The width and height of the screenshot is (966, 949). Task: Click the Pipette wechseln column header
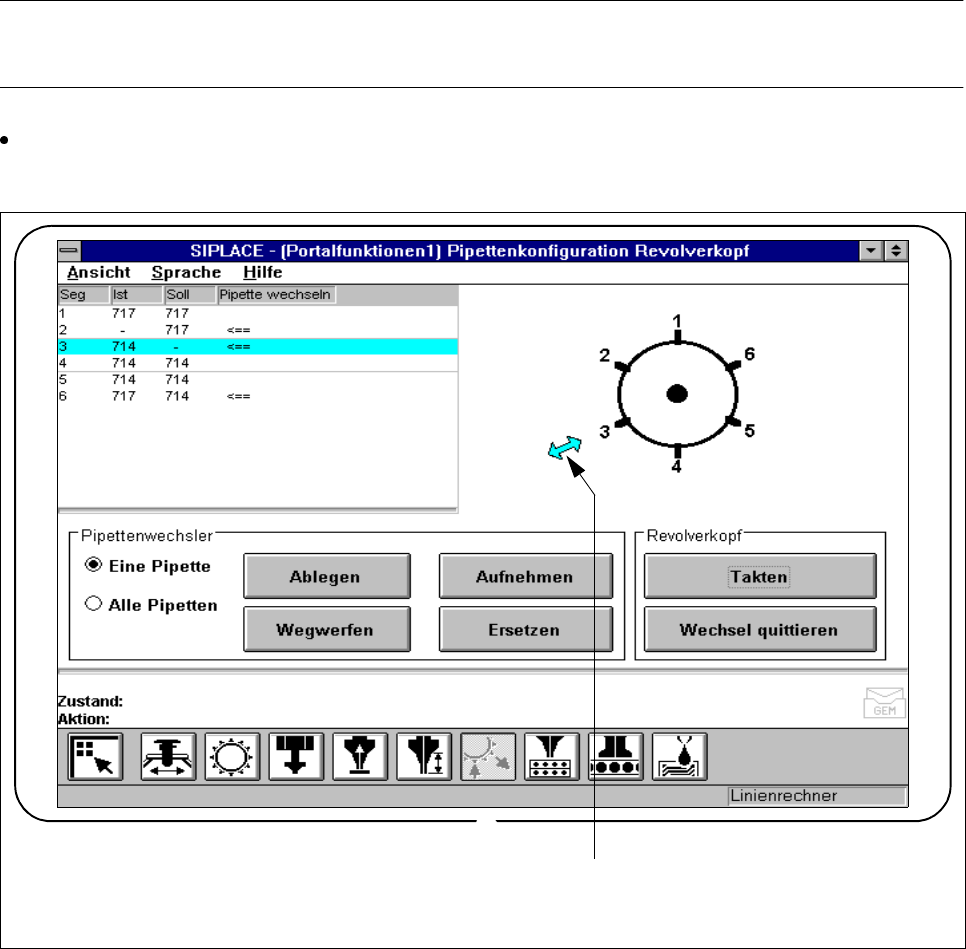[x=277, y=295]
